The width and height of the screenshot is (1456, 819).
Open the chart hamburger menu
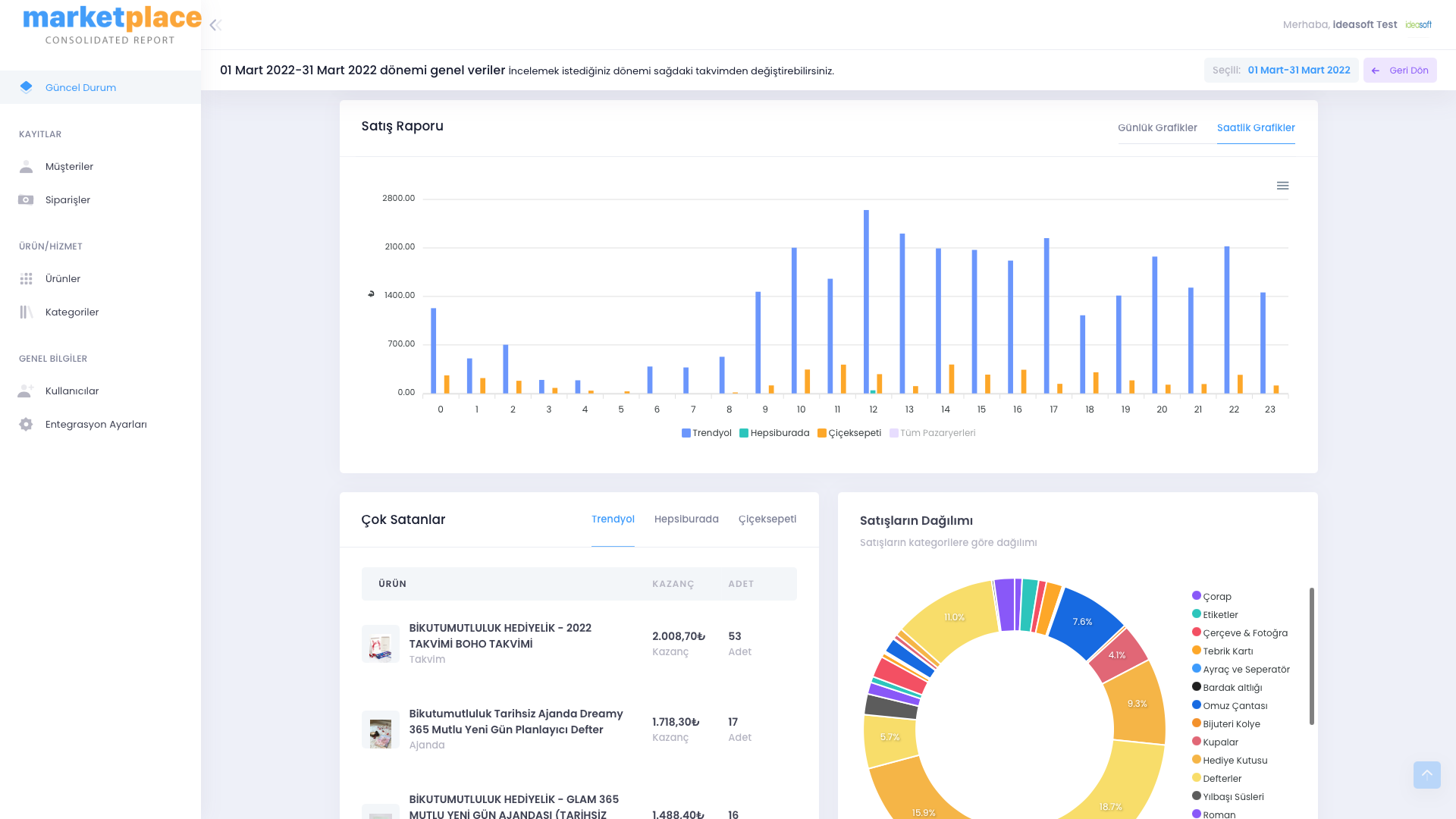pyautogui.click(x=1282, y=186)
